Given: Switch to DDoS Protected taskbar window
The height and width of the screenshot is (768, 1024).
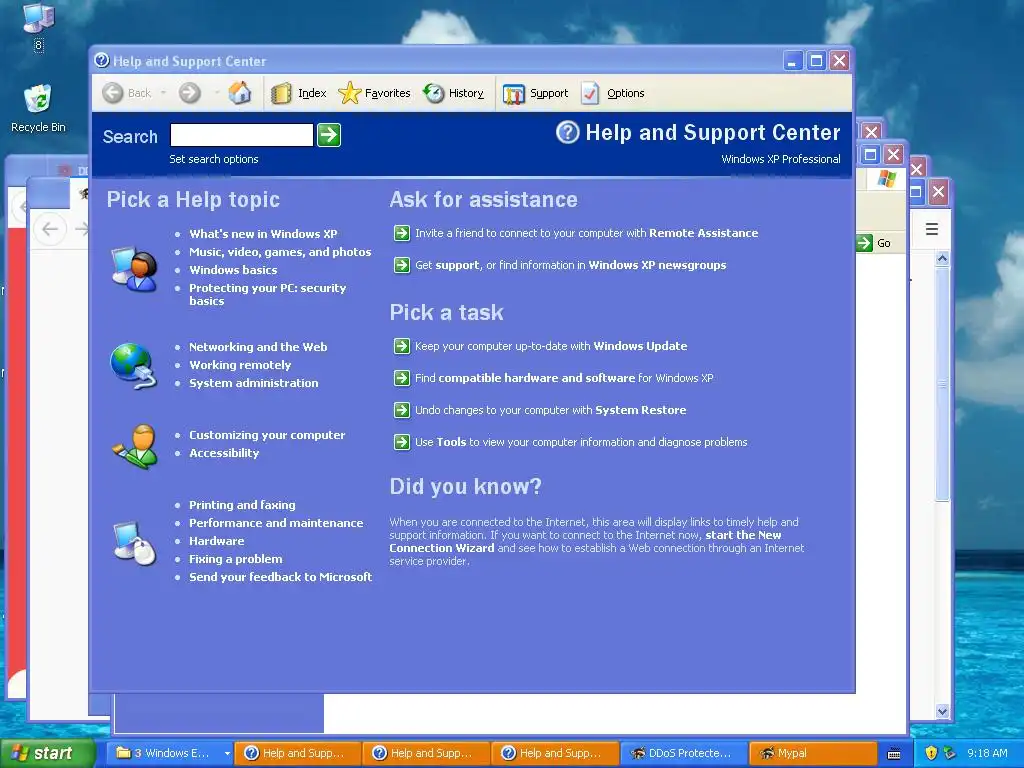Looking at the screenshot, I should [683, 754].
